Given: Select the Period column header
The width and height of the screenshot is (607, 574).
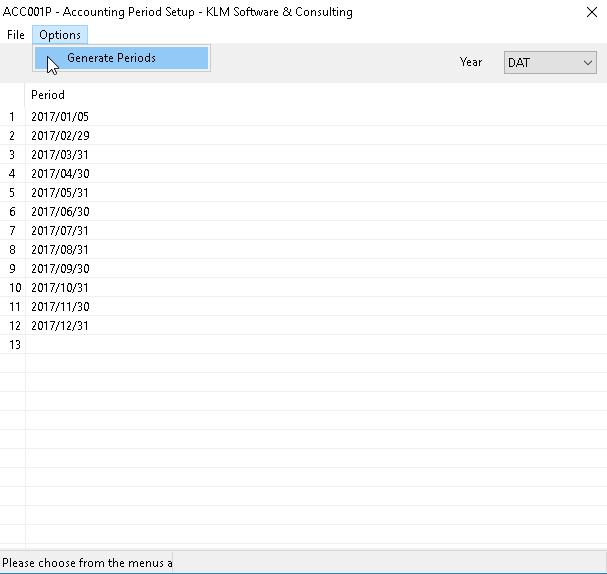Looking at the screenshot, I should coord(316,95).
